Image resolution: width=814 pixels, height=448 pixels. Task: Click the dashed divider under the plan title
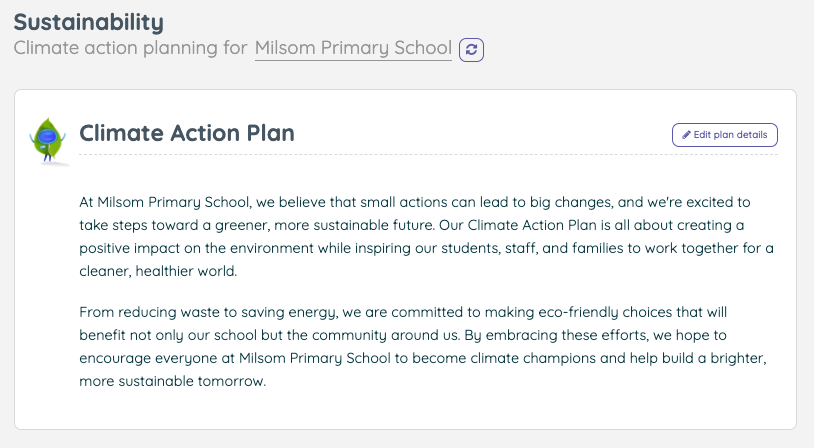point(428,155)
